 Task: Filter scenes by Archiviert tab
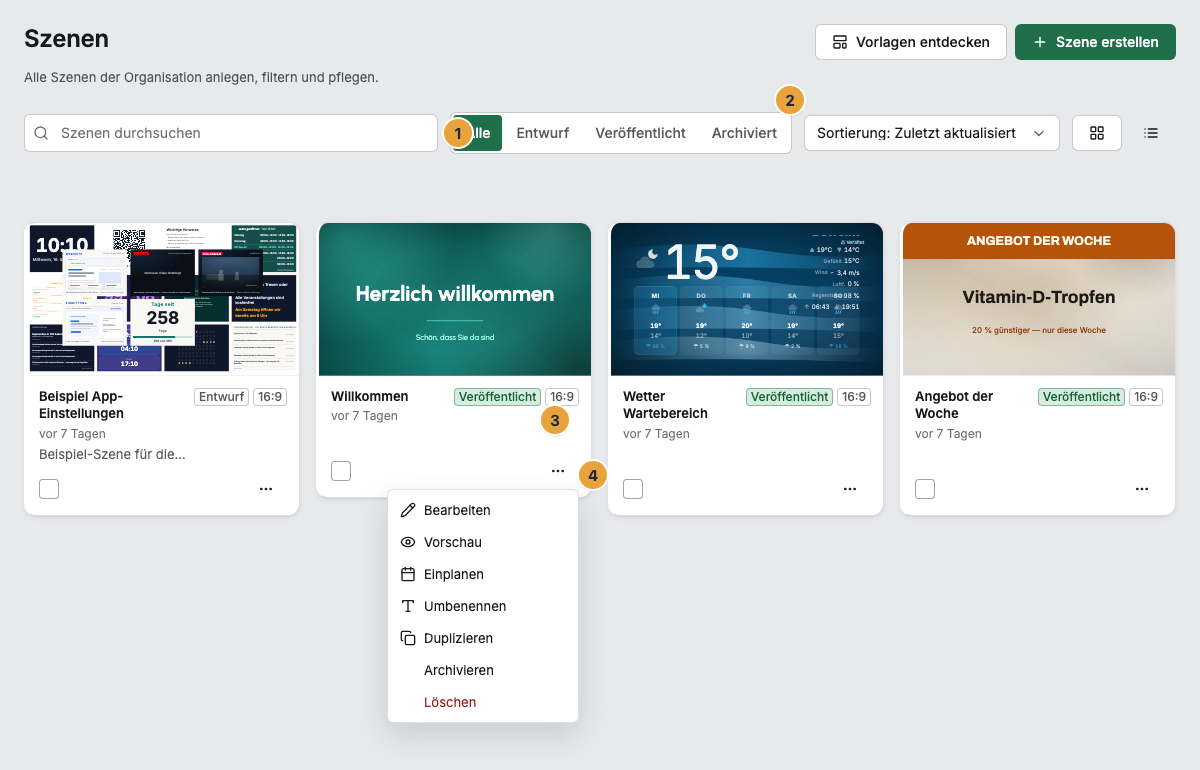744,133
